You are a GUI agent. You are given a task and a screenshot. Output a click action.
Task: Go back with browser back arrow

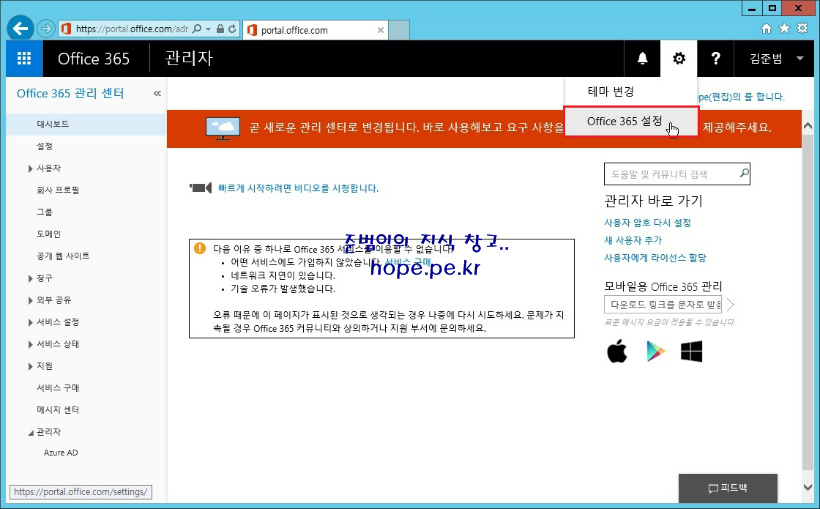[x=20, y=28]
